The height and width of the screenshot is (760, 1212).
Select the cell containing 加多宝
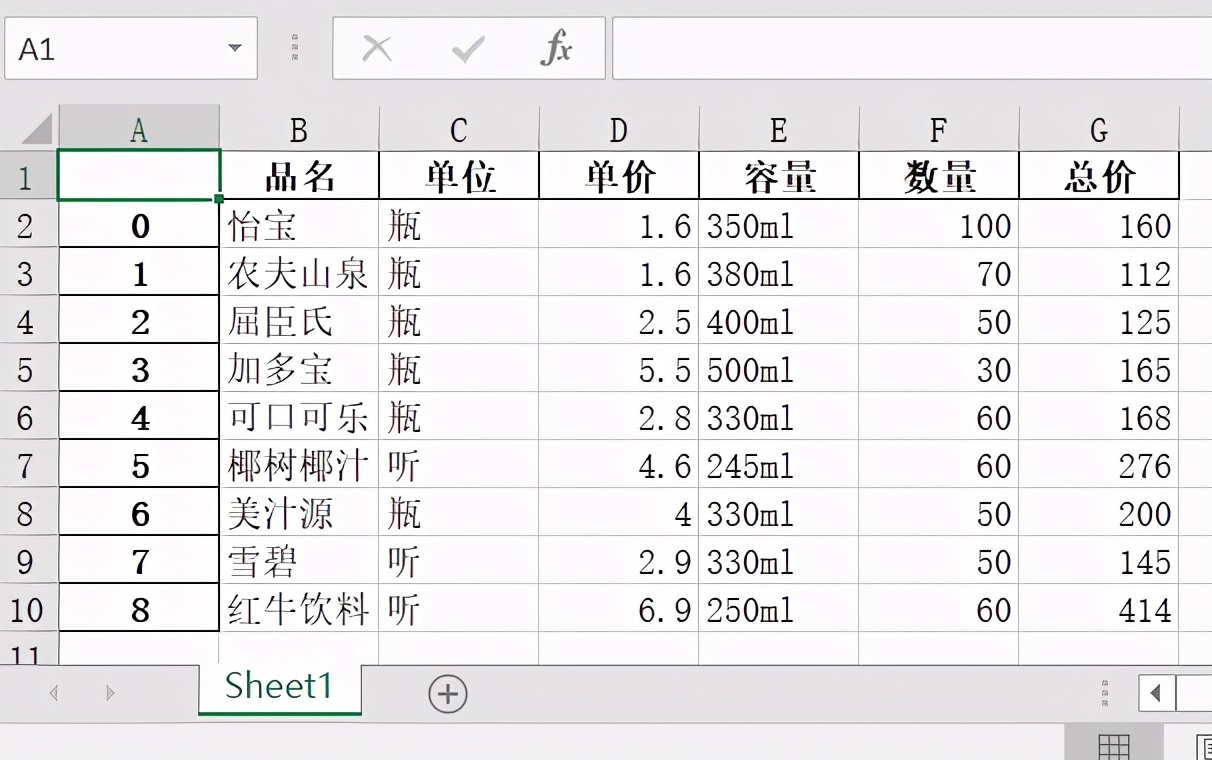[x=299, y=369]
